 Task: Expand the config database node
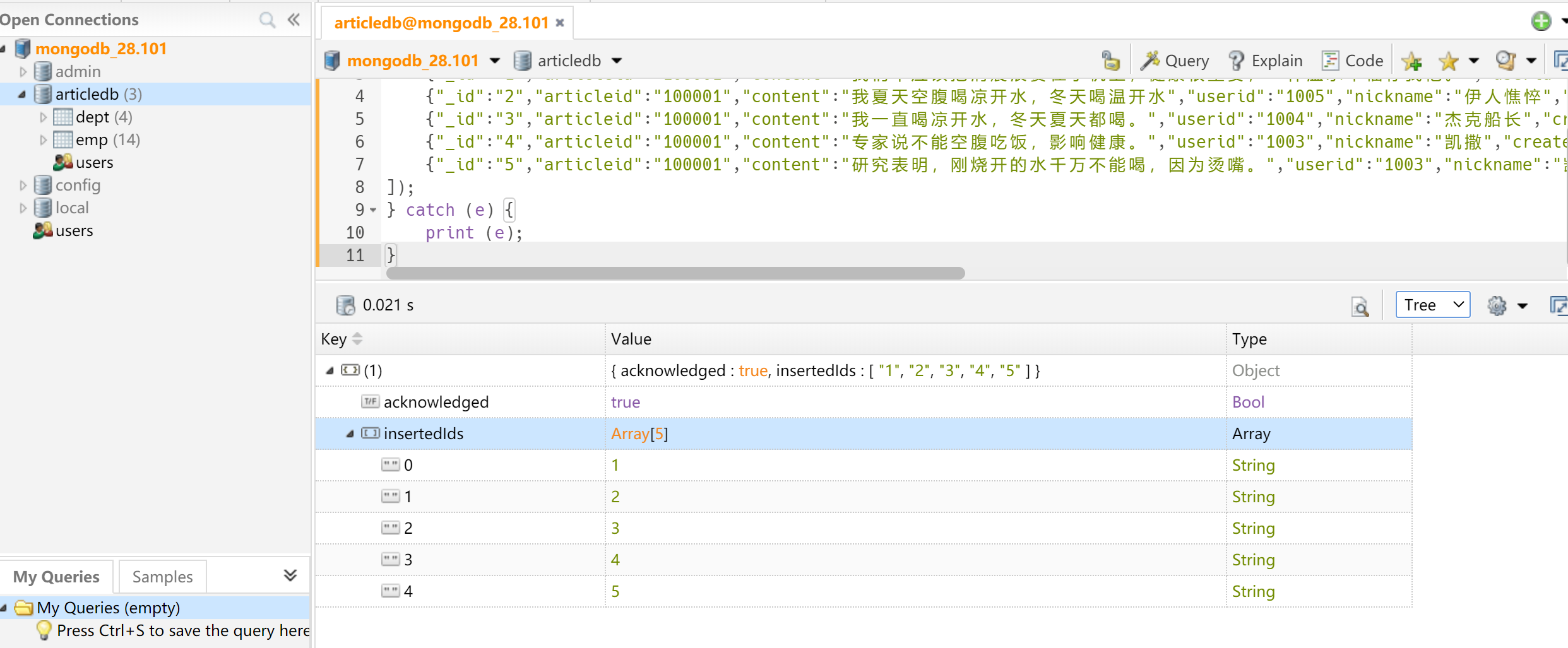23,186
